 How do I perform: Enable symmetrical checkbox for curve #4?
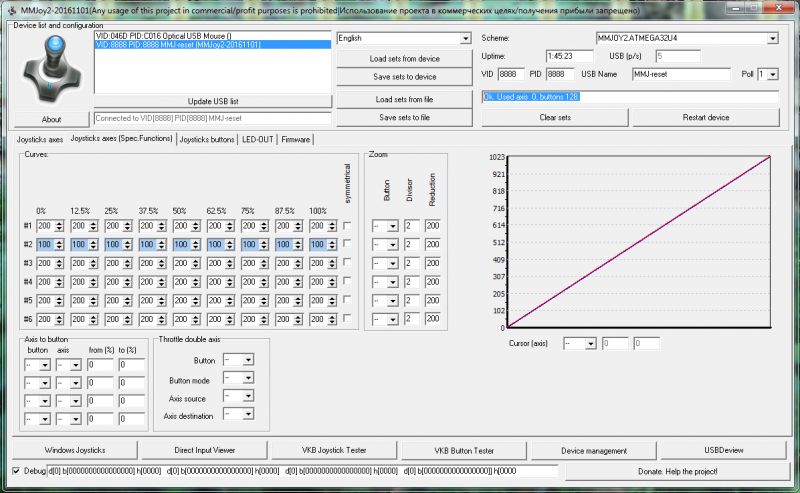(x=347, y=281)
